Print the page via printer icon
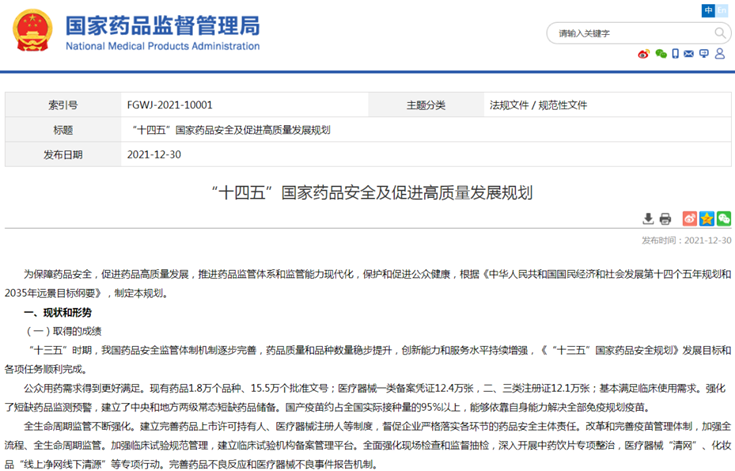This screenshot has height=471, width=735. [665, 219]
